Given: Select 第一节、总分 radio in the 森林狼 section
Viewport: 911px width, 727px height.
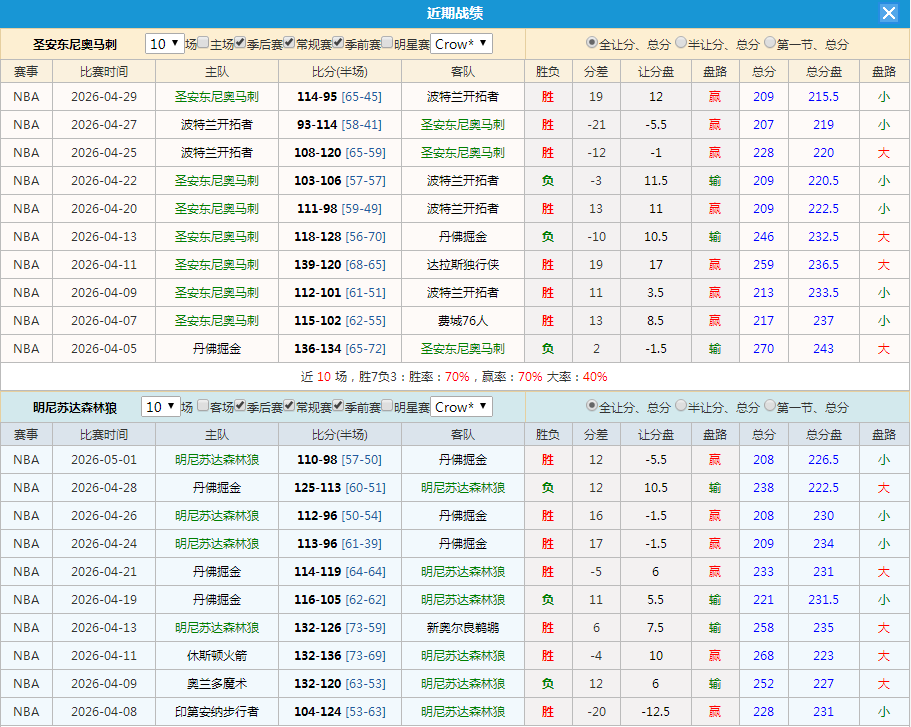Looking at the screenshot, I should coord(770,406).
